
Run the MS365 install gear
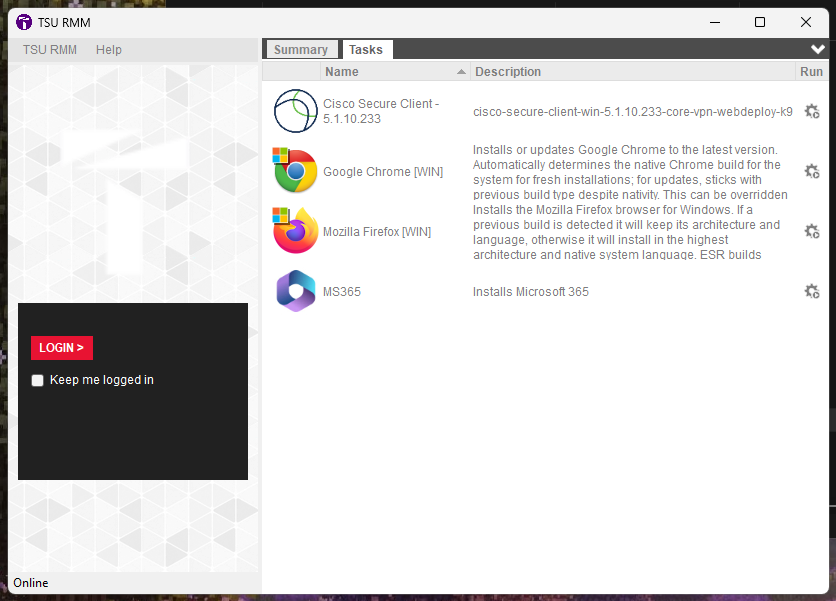[x=811, y=291]
